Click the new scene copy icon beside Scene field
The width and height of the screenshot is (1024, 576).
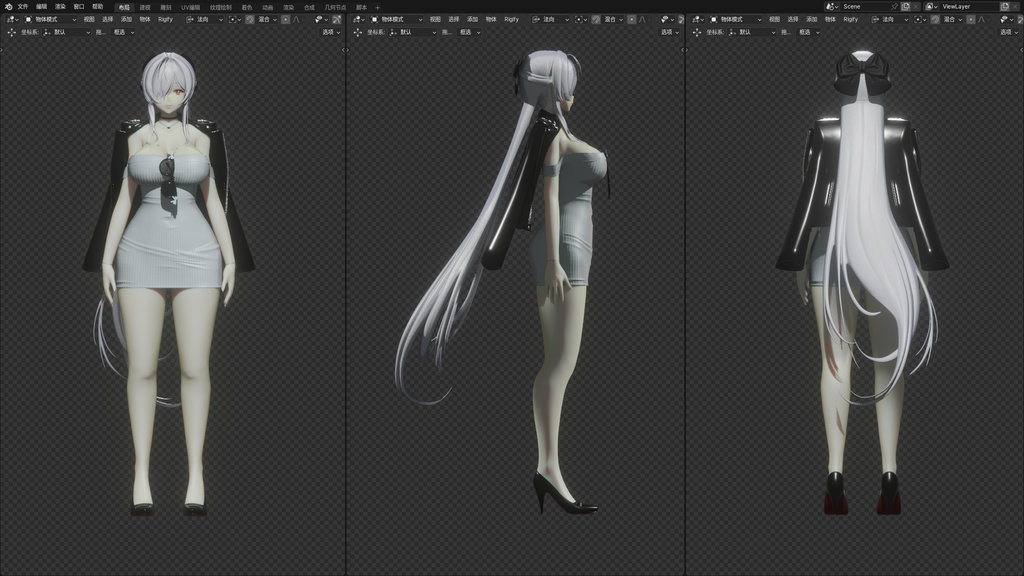point(905,6)
